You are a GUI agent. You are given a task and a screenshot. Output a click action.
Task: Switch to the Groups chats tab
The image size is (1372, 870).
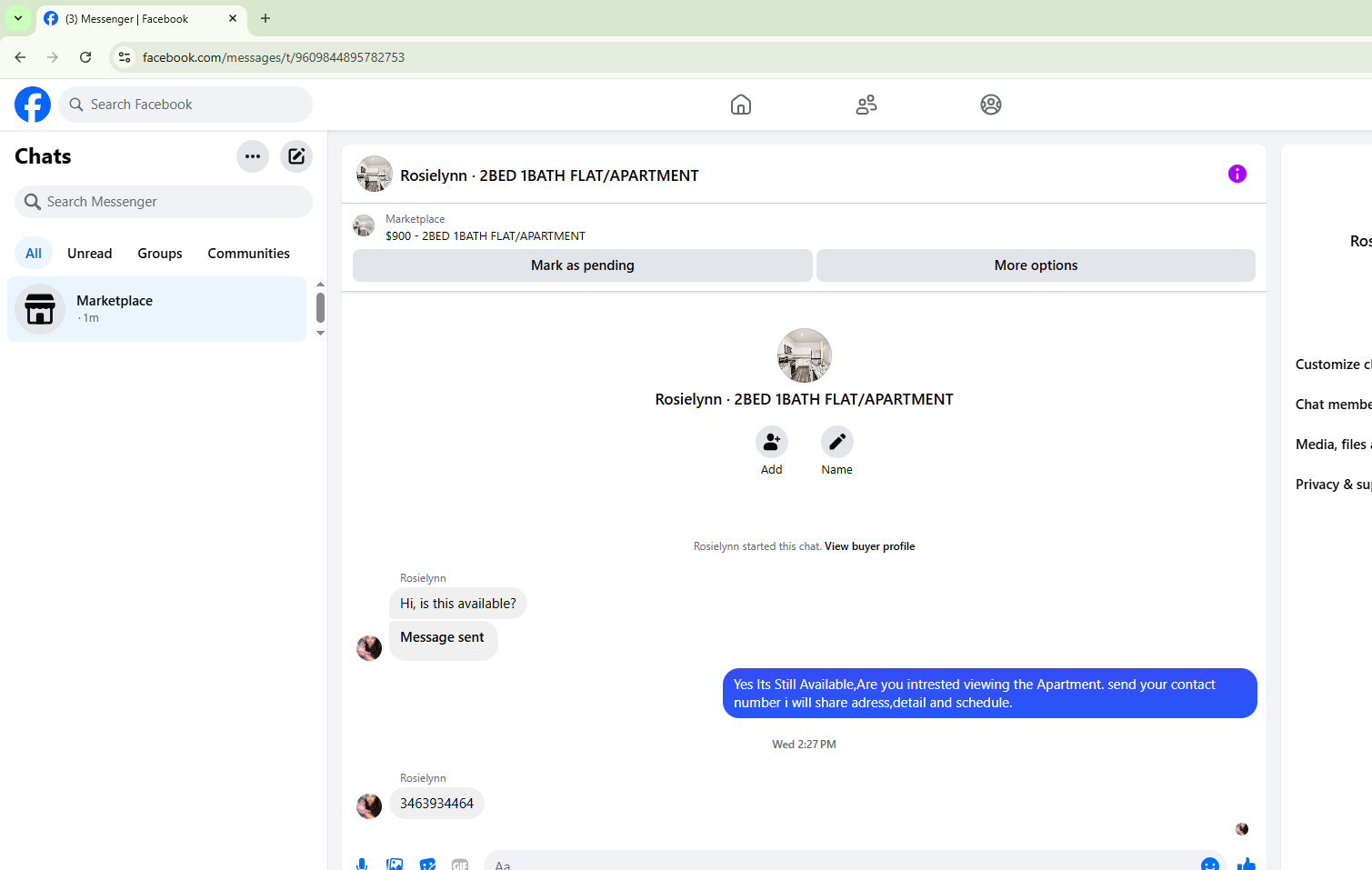[x=160, y=254]
